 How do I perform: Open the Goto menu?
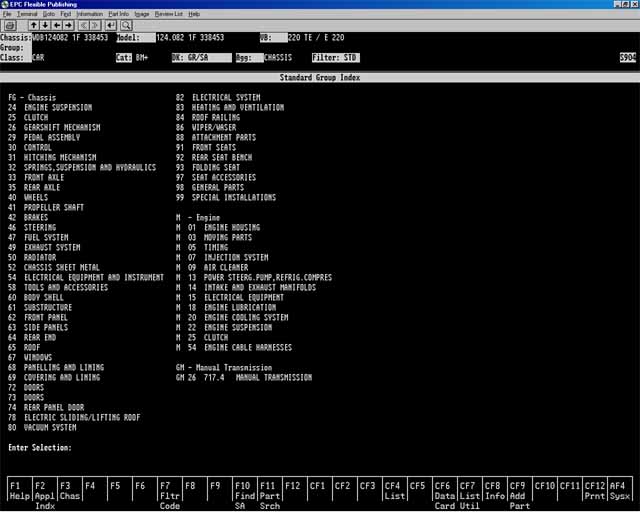[49, 14]
